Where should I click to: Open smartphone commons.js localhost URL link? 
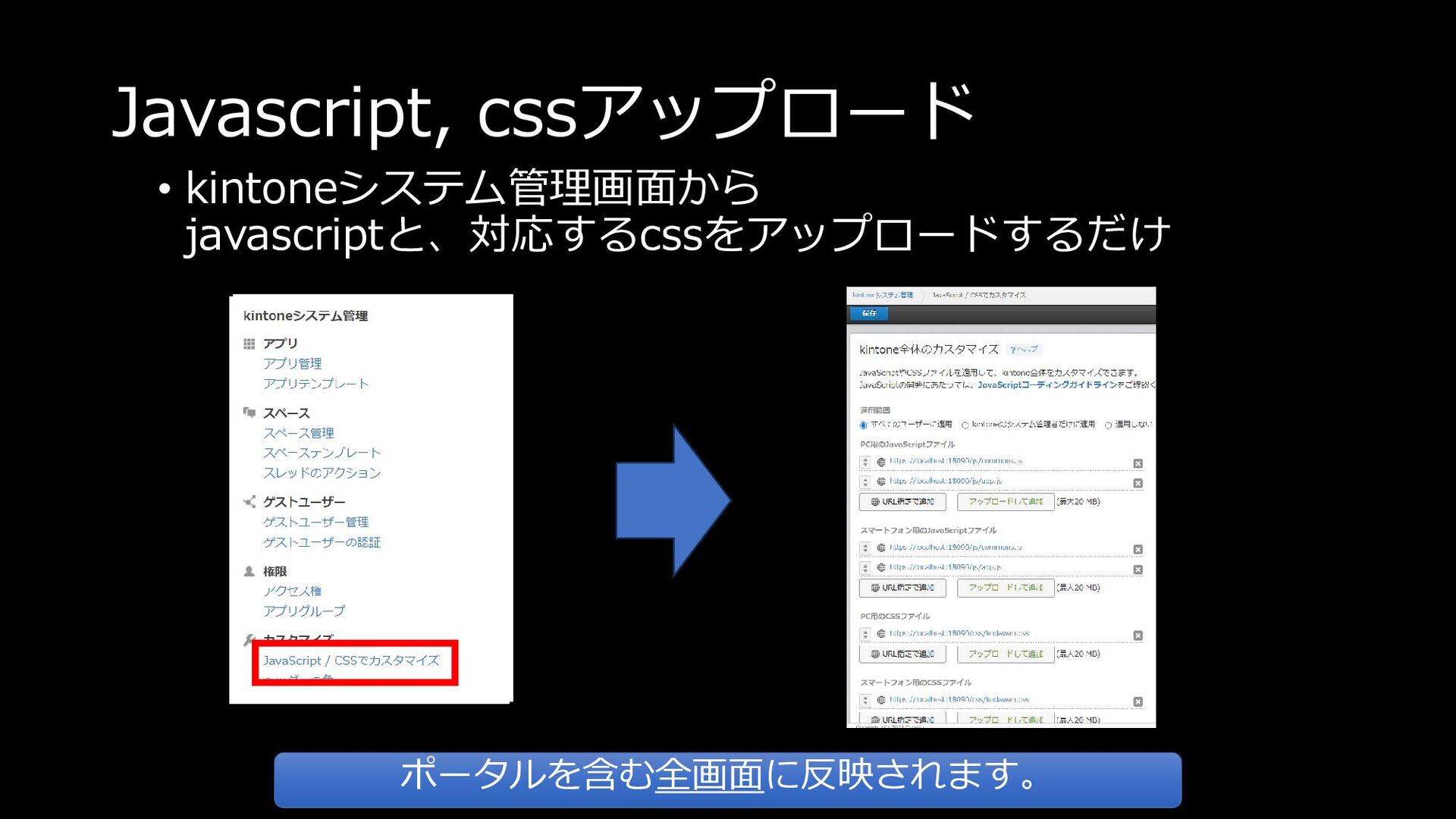[955, 548]
